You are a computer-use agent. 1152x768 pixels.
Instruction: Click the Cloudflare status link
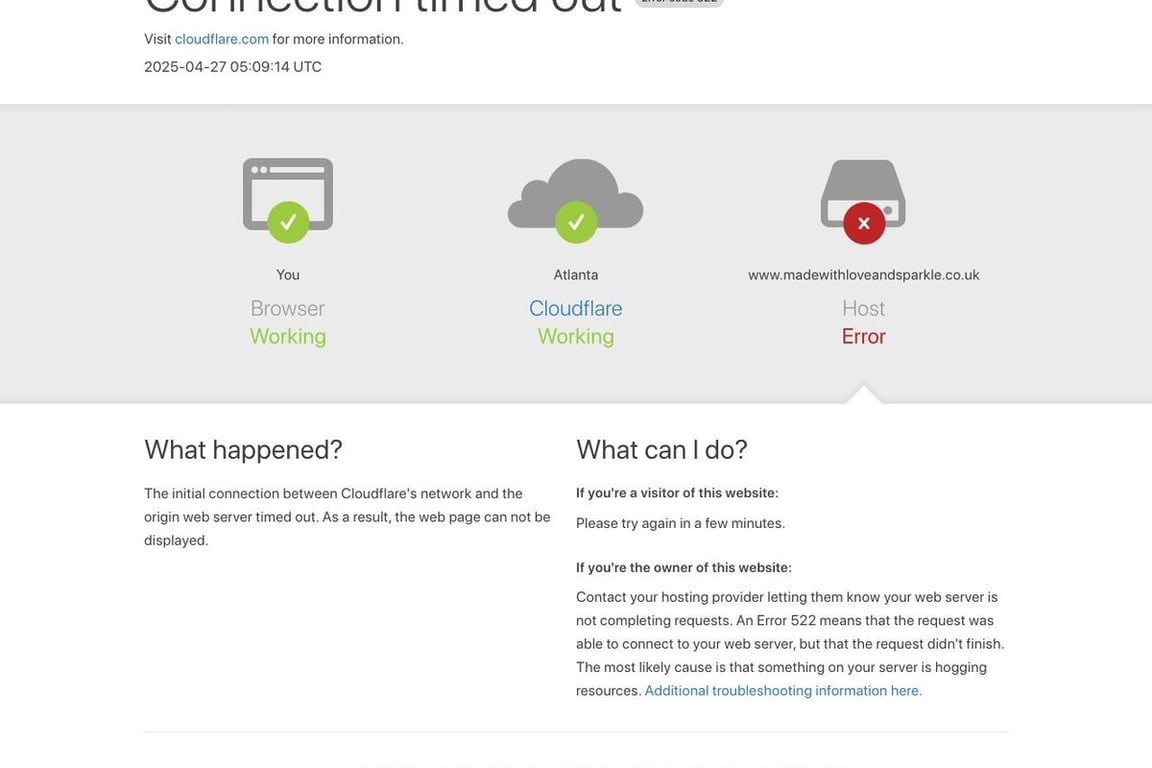click(x=575, y=309)
